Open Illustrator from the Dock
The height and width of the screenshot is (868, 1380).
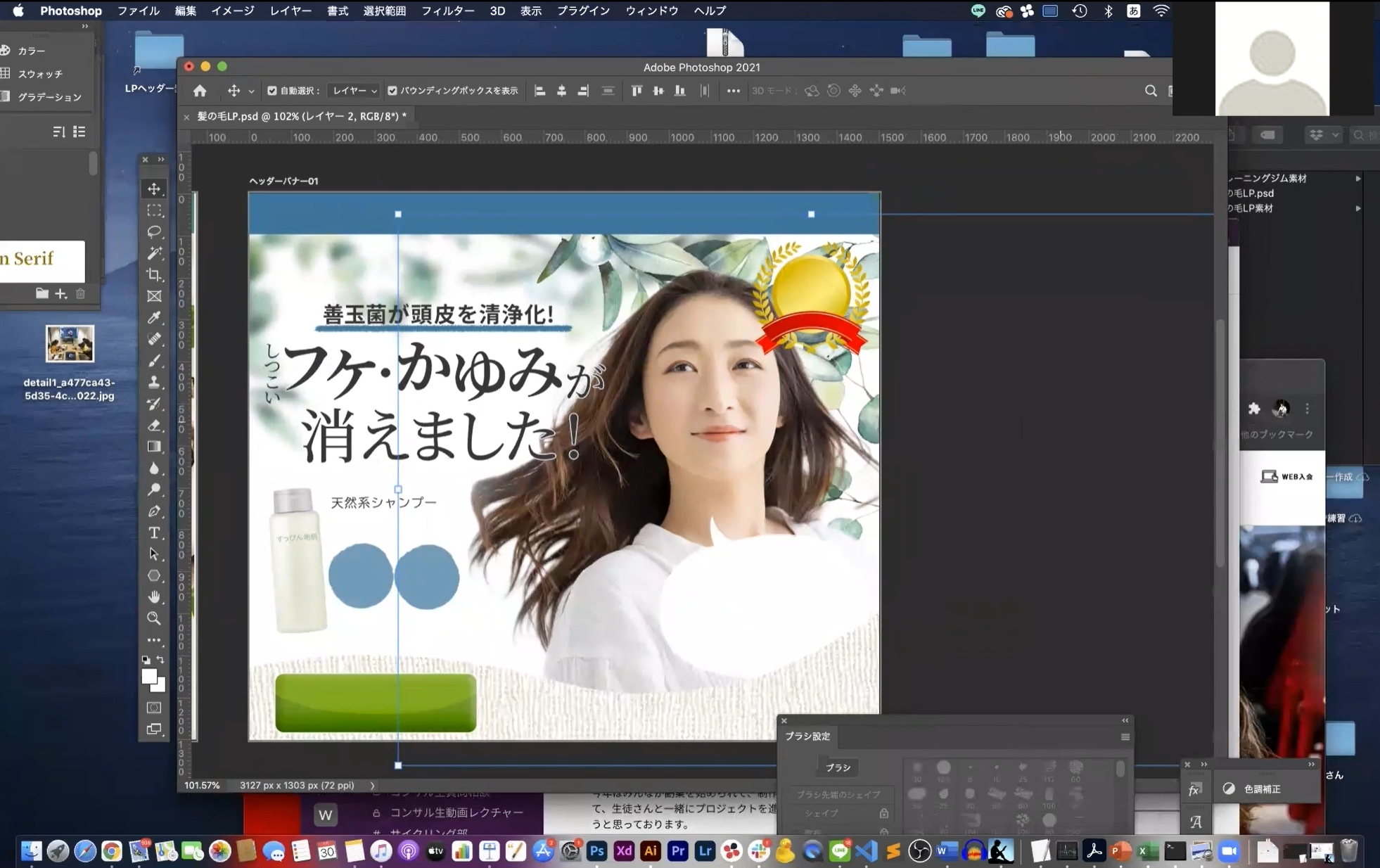pos(651,851)
